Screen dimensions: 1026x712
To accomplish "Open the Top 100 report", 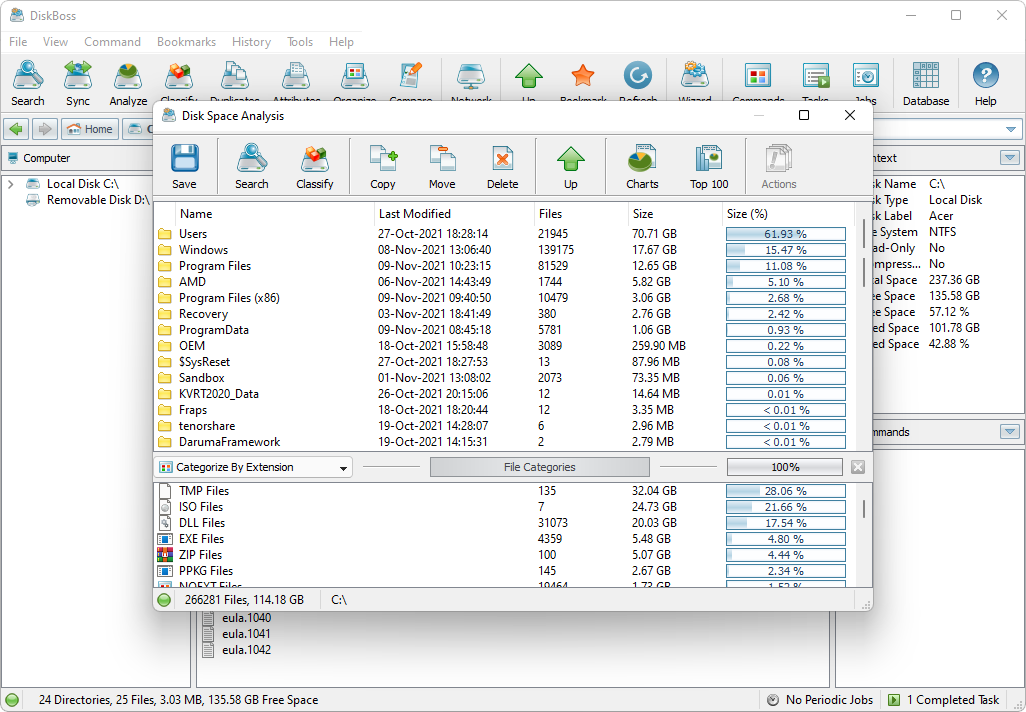I will [x=709, y=167].
